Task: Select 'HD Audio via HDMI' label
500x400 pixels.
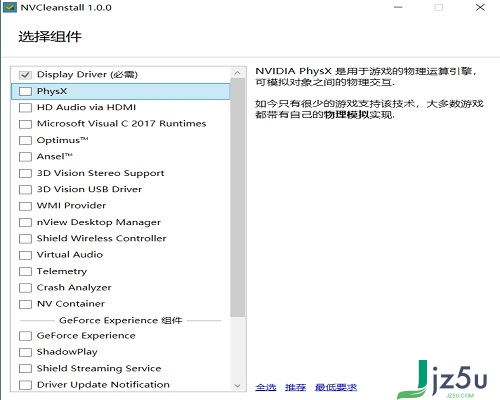Action: [x=86, y=107]
